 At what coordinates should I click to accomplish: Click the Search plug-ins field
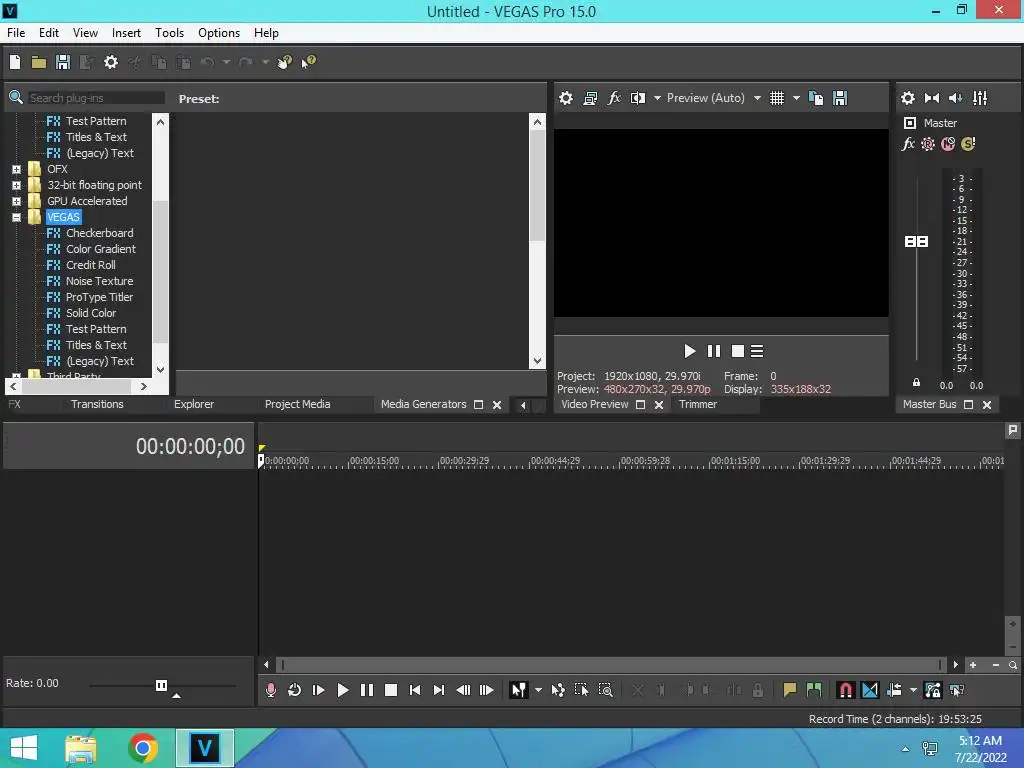tap(96, 98)
